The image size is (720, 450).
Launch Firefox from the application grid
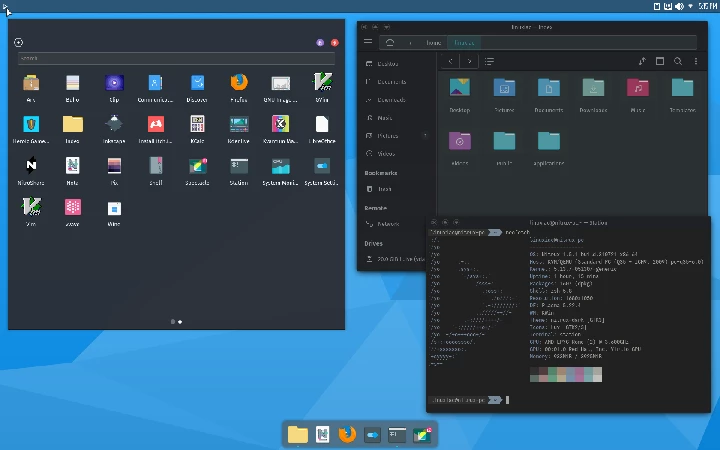tap(238, 83)
